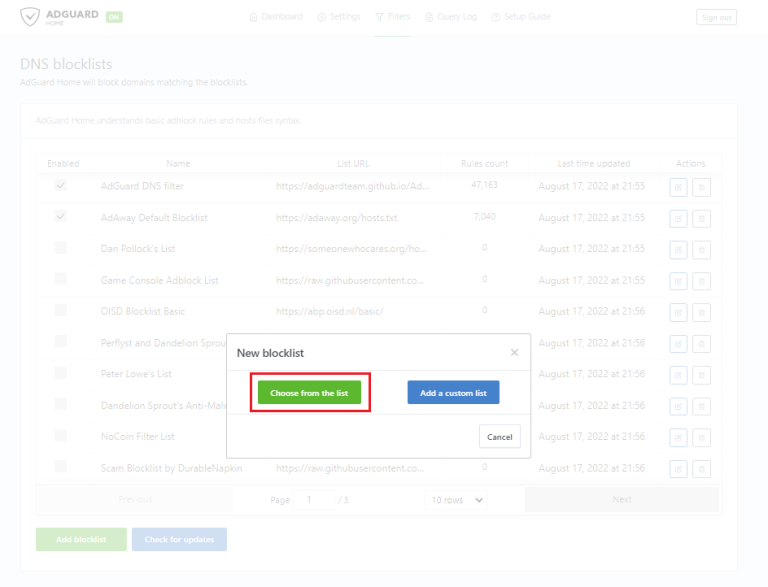Go to the Dashboard tab

click(x=275, y=17)
